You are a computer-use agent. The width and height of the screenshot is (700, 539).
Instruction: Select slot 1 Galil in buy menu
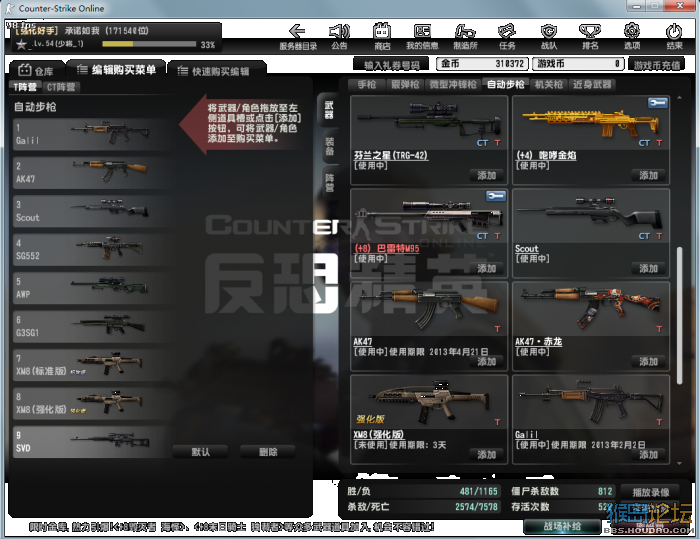(x=92, y=134)
